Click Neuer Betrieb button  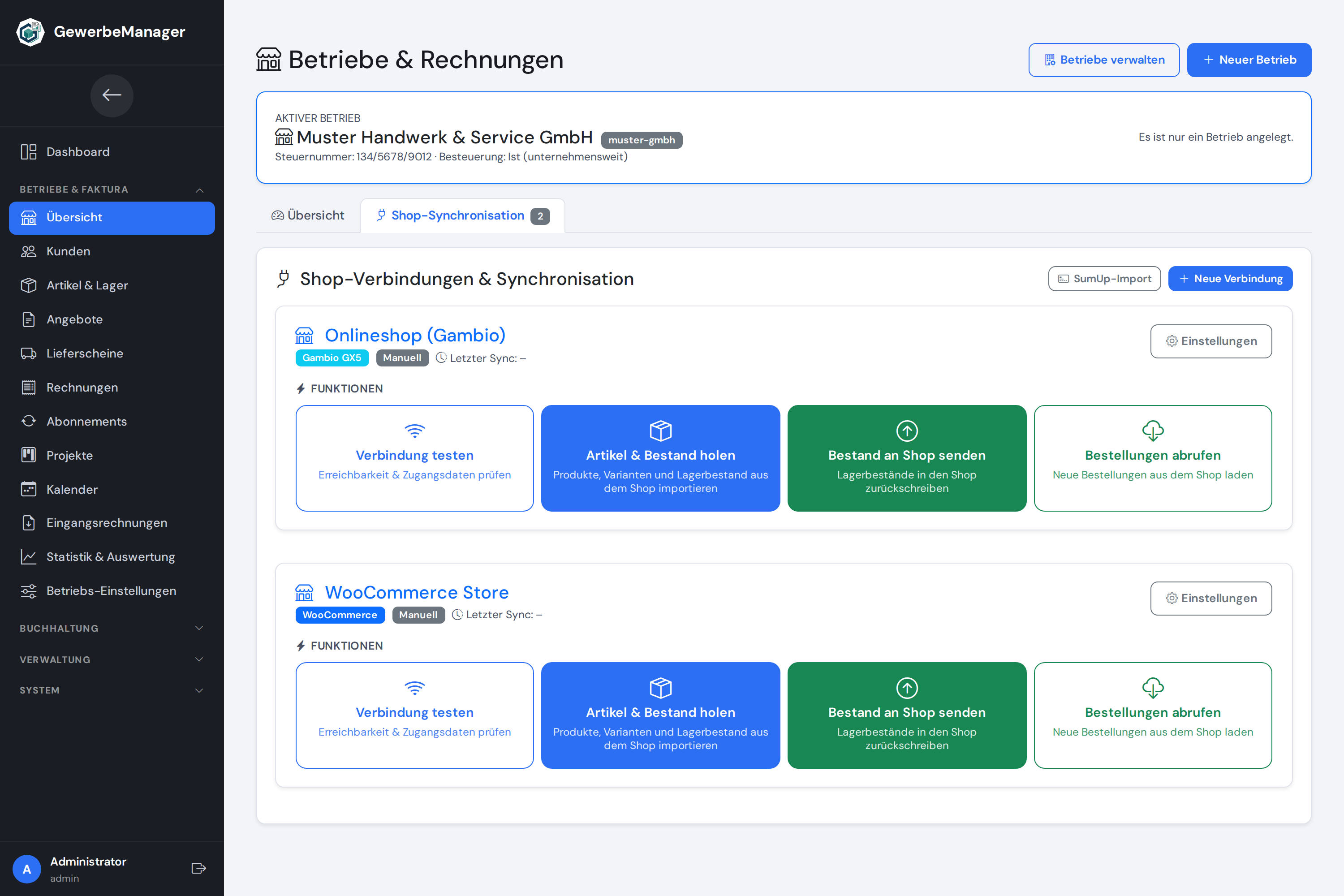coord(1249,60)
